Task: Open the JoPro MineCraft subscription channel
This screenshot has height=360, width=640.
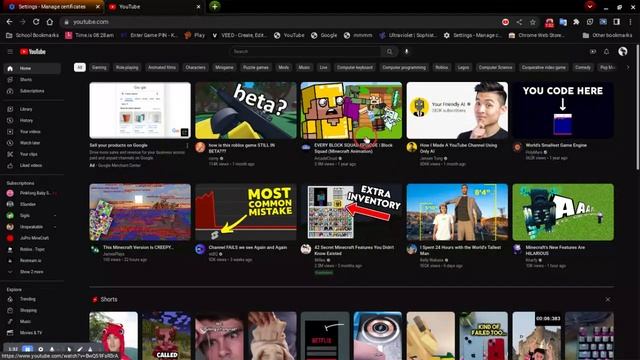Action: (32, 238)
